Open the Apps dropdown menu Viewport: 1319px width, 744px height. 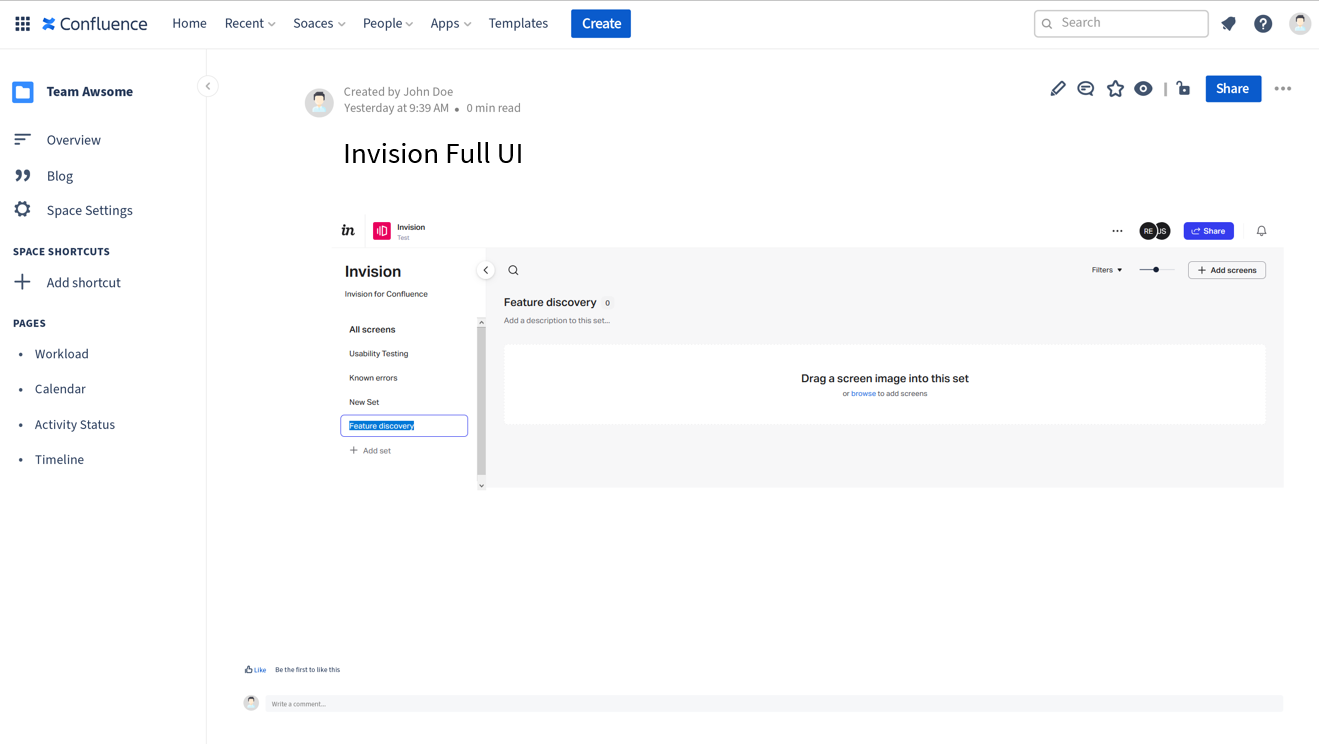450,23
